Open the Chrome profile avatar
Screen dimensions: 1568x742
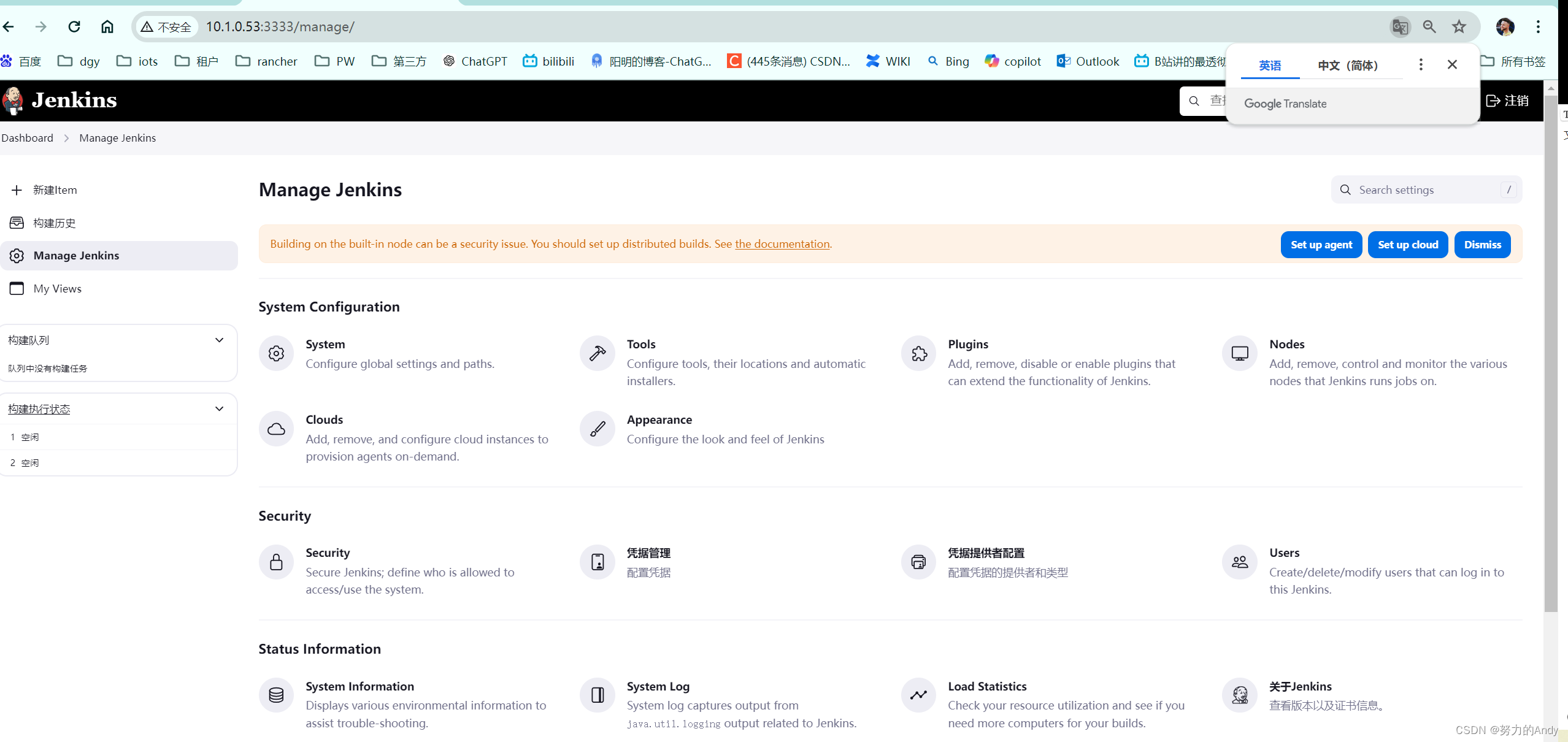pyautogui.click(x=1505, y=27)
